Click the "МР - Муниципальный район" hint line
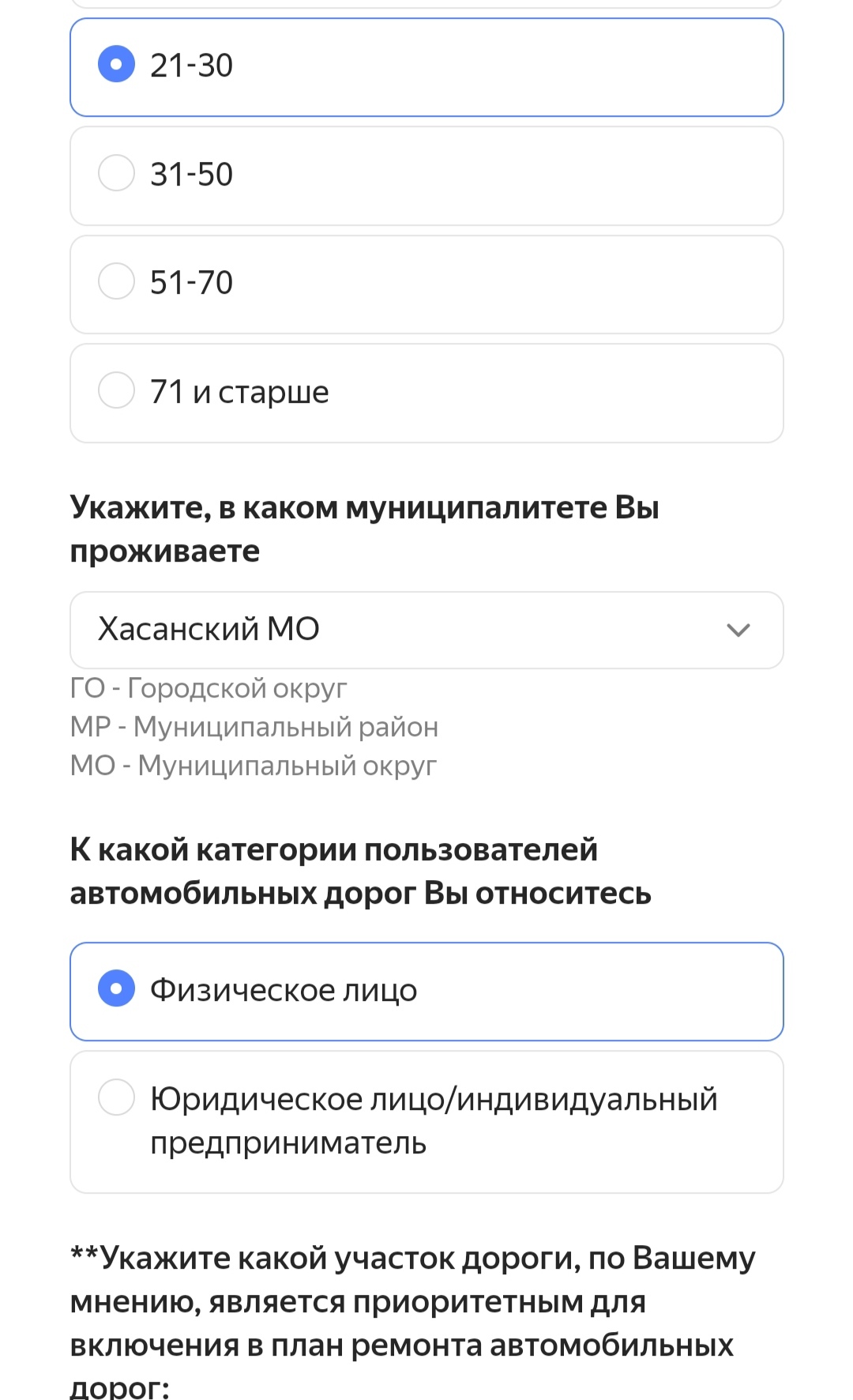The image size is (853, 1400). point(254,727)
